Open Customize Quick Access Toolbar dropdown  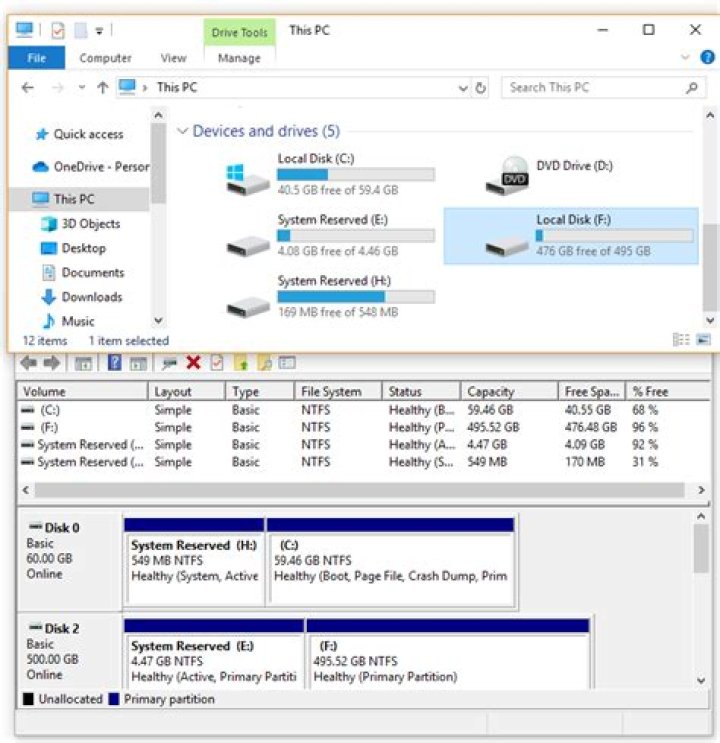(x=99, y=31)
